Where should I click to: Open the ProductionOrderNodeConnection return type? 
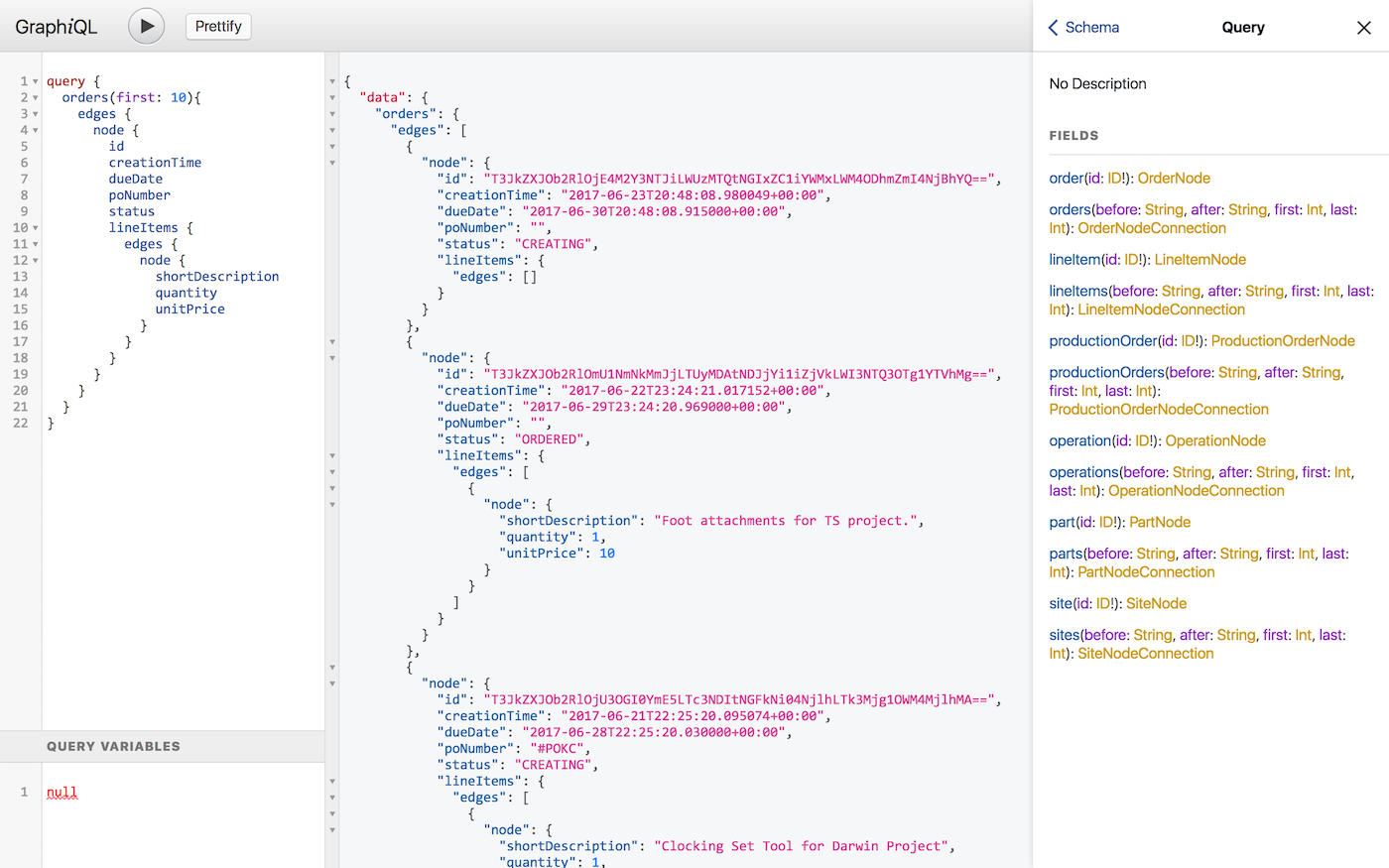(1159, 409)
